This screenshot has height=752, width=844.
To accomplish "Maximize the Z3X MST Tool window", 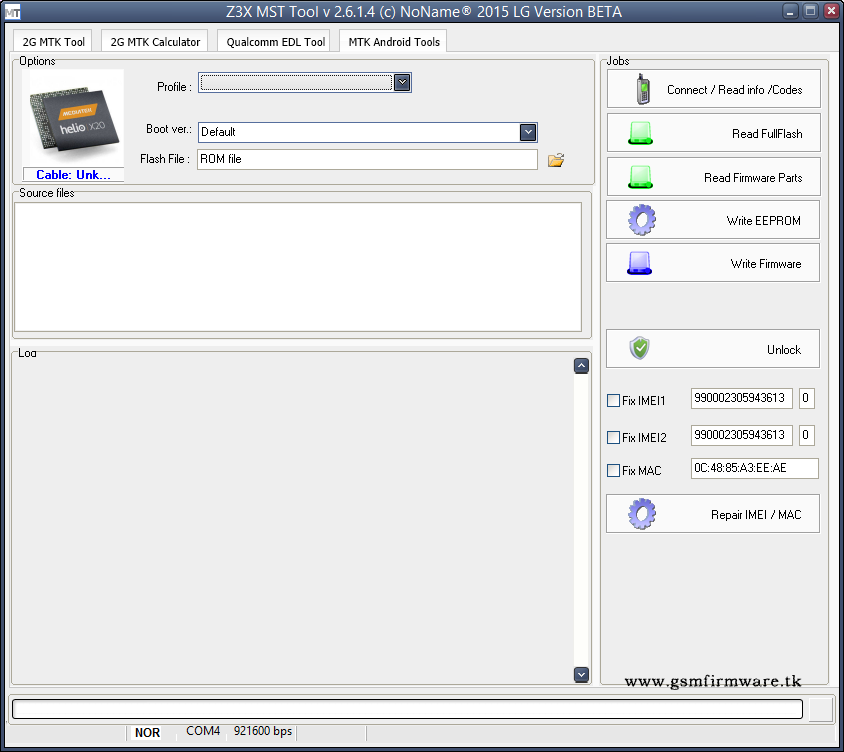I will point(810,11).
